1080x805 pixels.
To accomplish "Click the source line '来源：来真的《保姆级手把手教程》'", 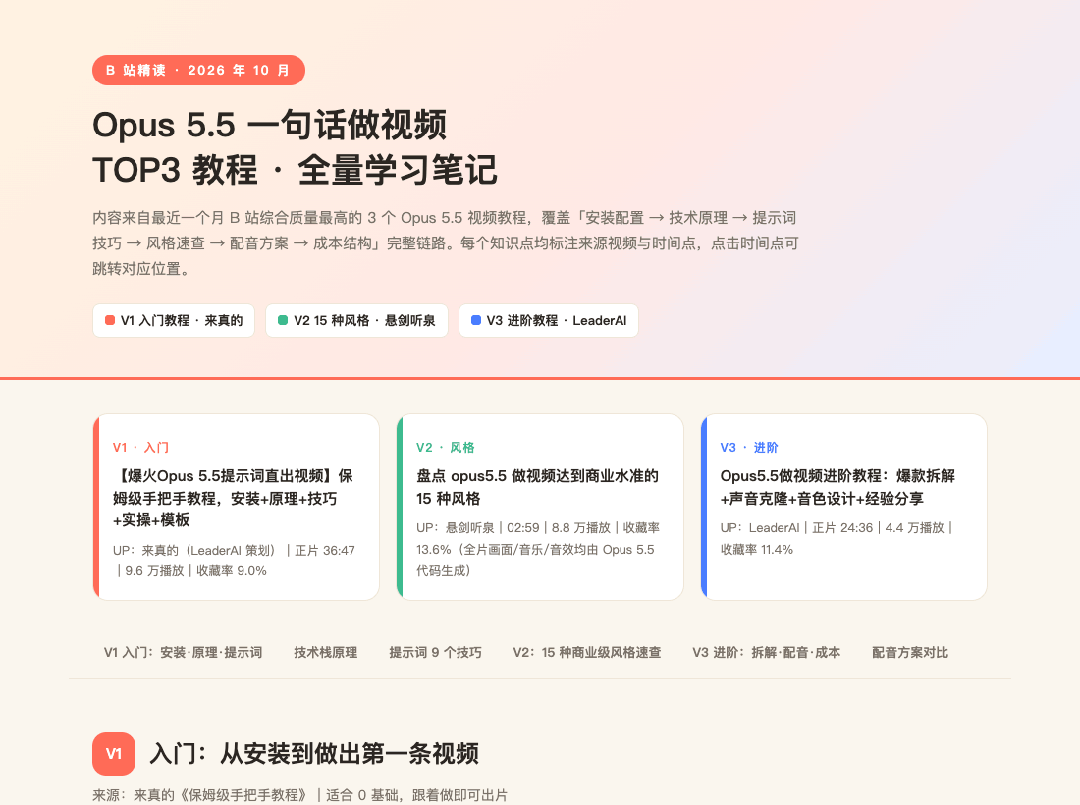I will click(300, 795).
